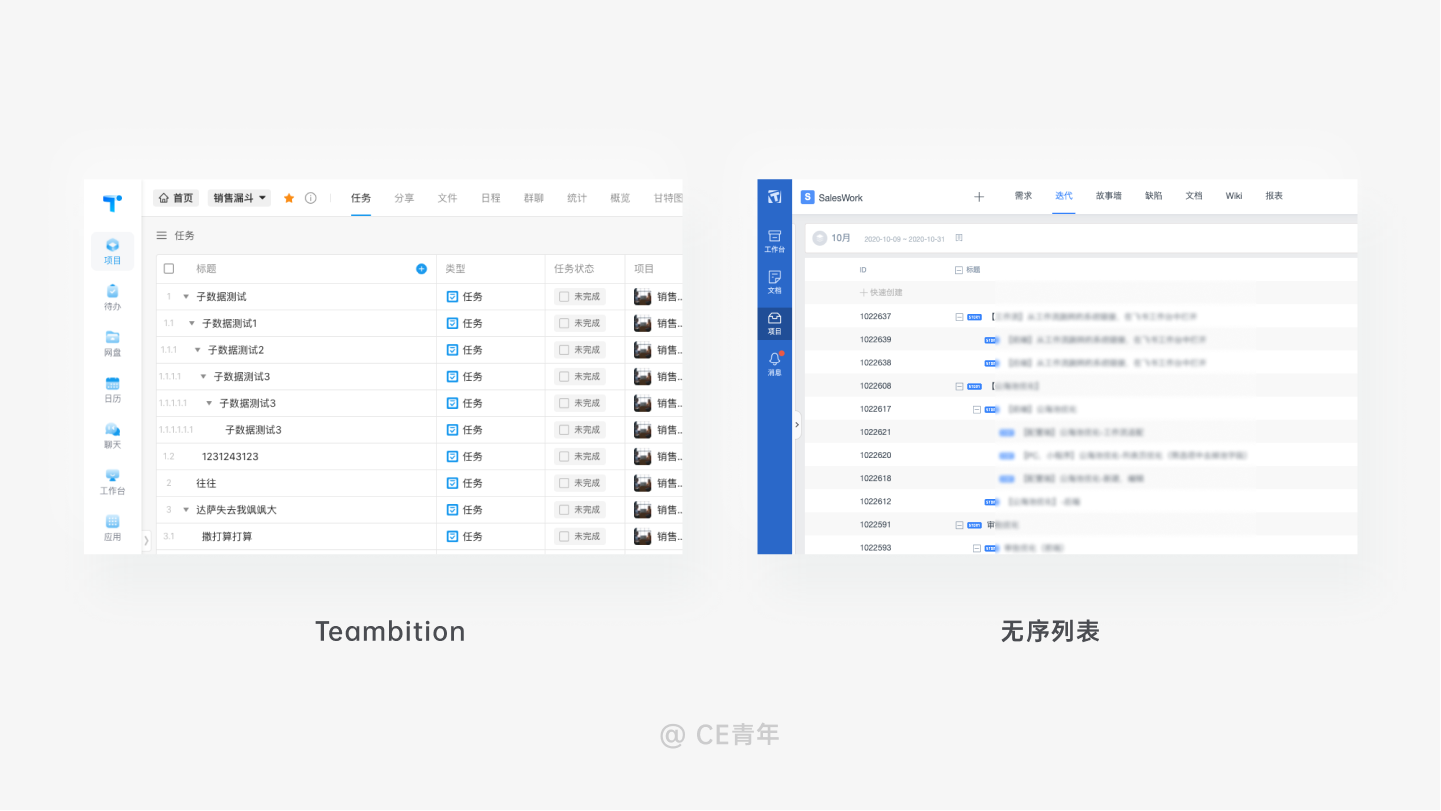
Task: Open 待办 in the Teambition sidebar
Action: tap(112, 297)
